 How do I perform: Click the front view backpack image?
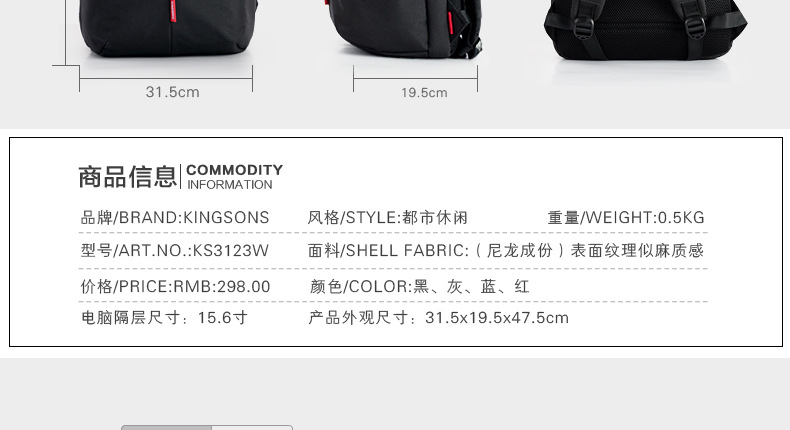point(169,28)
